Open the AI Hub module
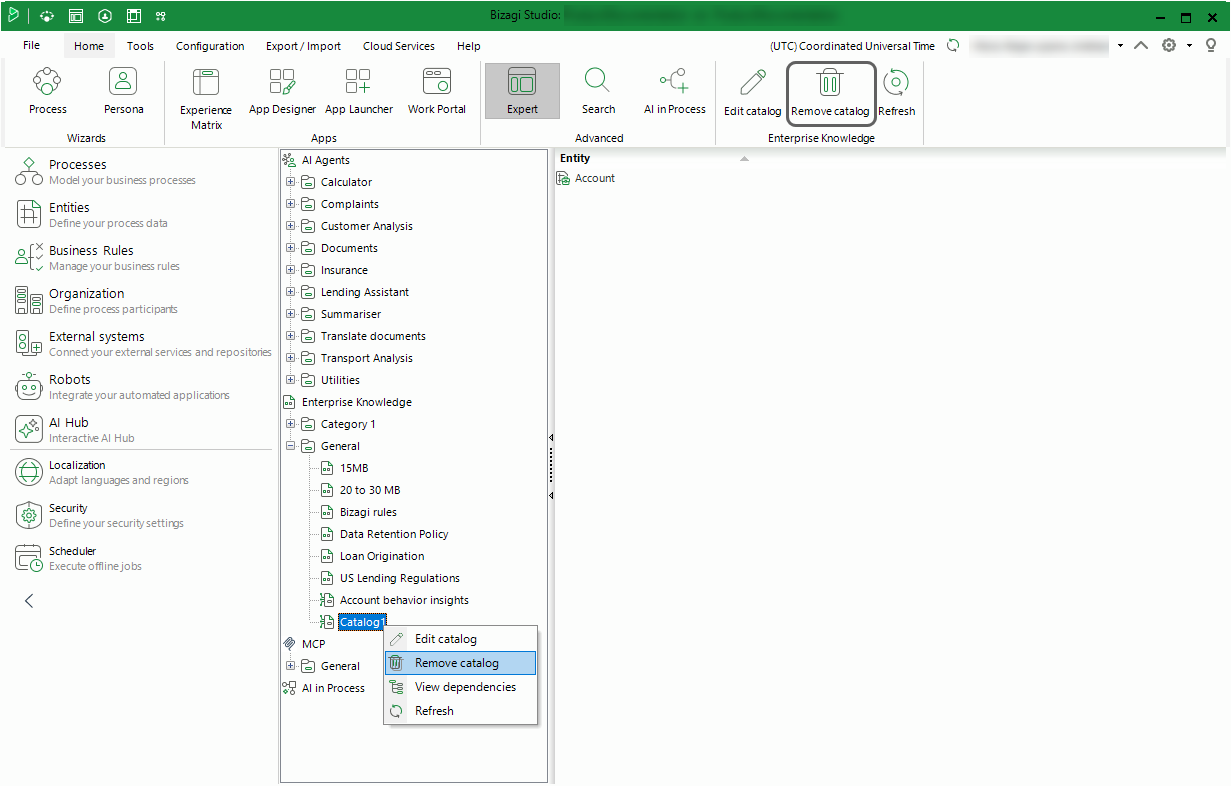Screen dimensions: 1231x786 coord(75,429)
